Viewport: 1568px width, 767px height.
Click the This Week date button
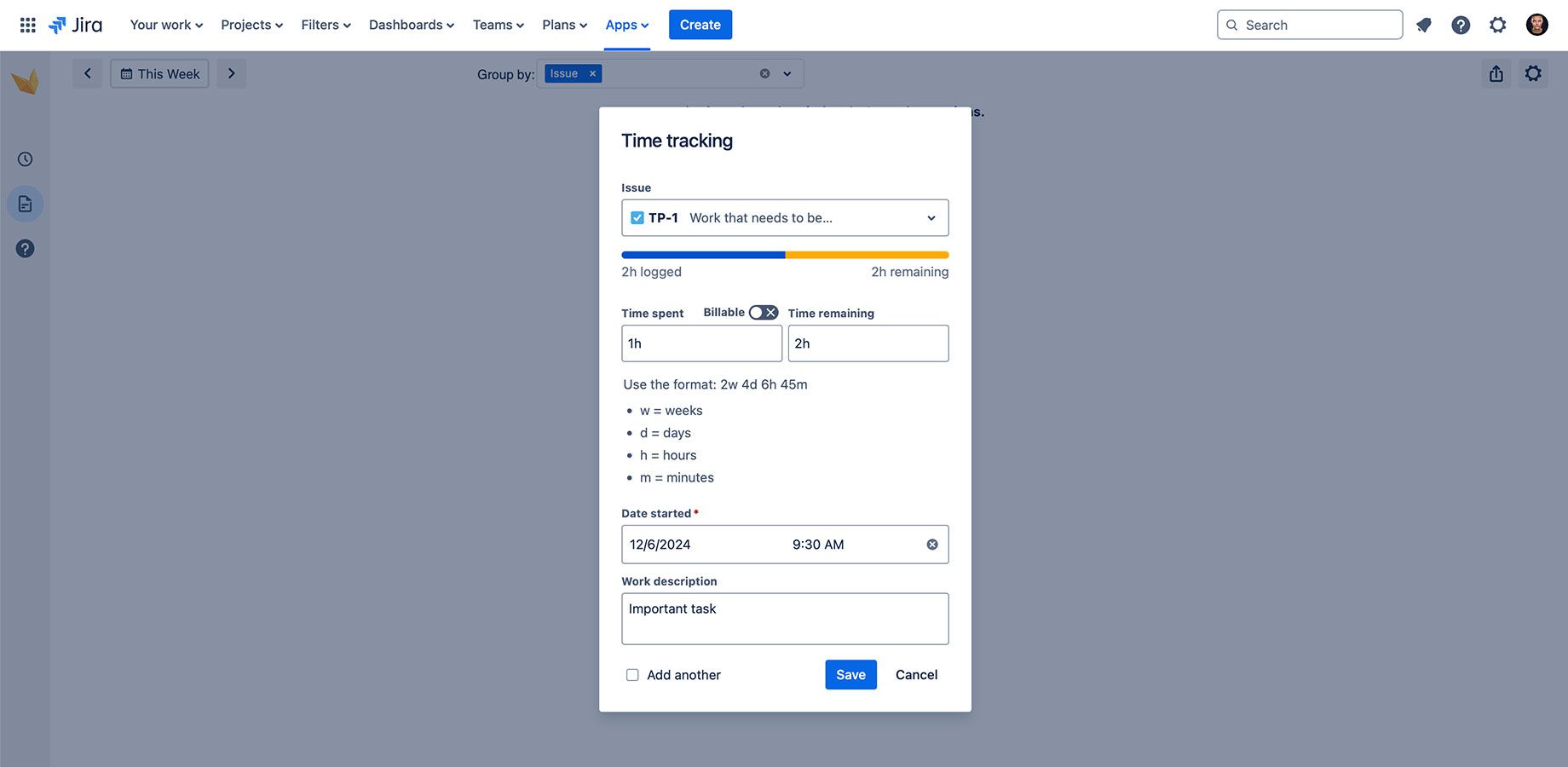[159, 74]
